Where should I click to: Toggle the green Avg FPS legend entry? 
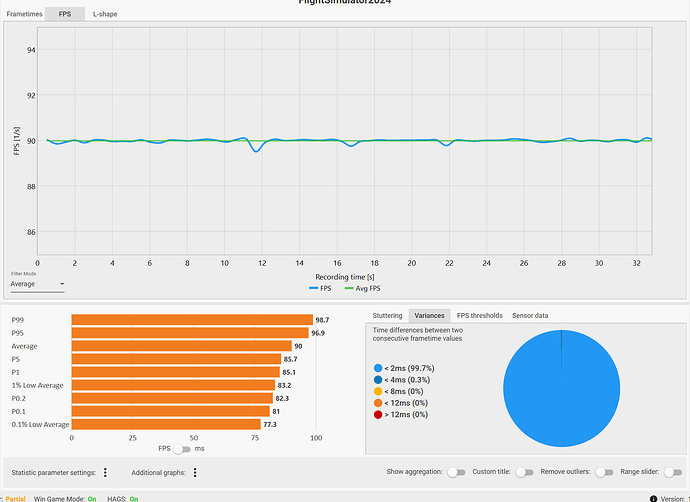click(x=363, y=289)
